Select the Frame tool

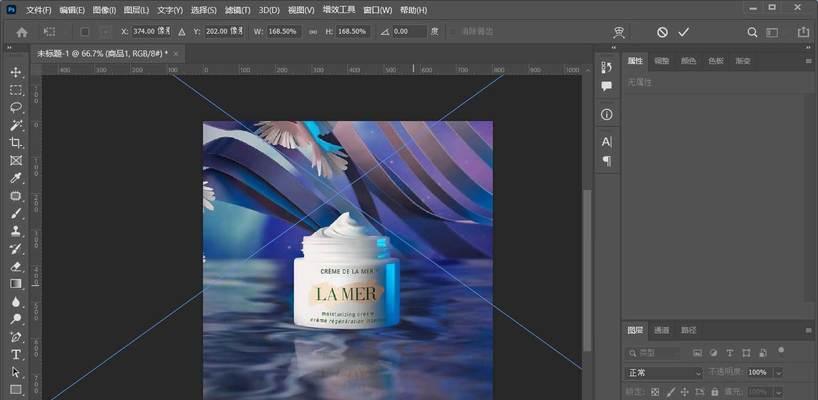coord(16,160)
